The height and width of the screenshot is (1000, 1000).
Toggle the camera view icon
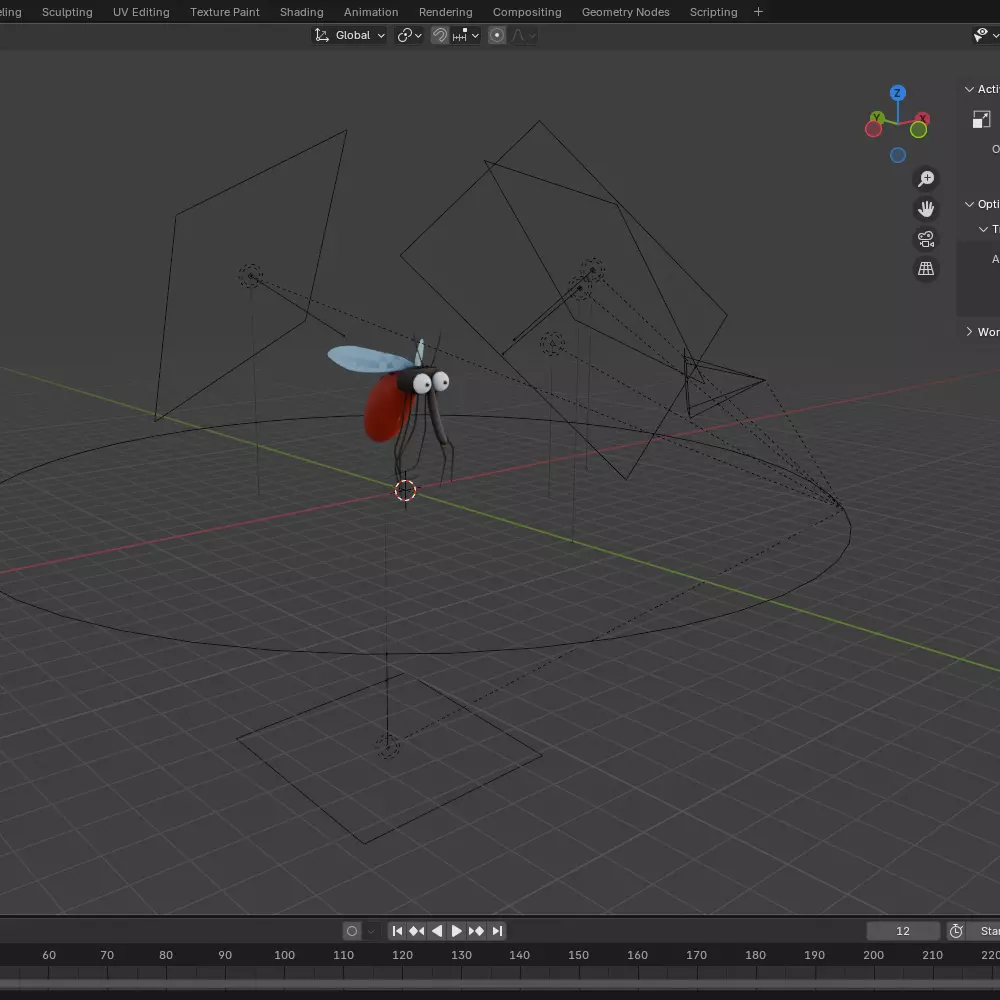(x=926, y=239)
